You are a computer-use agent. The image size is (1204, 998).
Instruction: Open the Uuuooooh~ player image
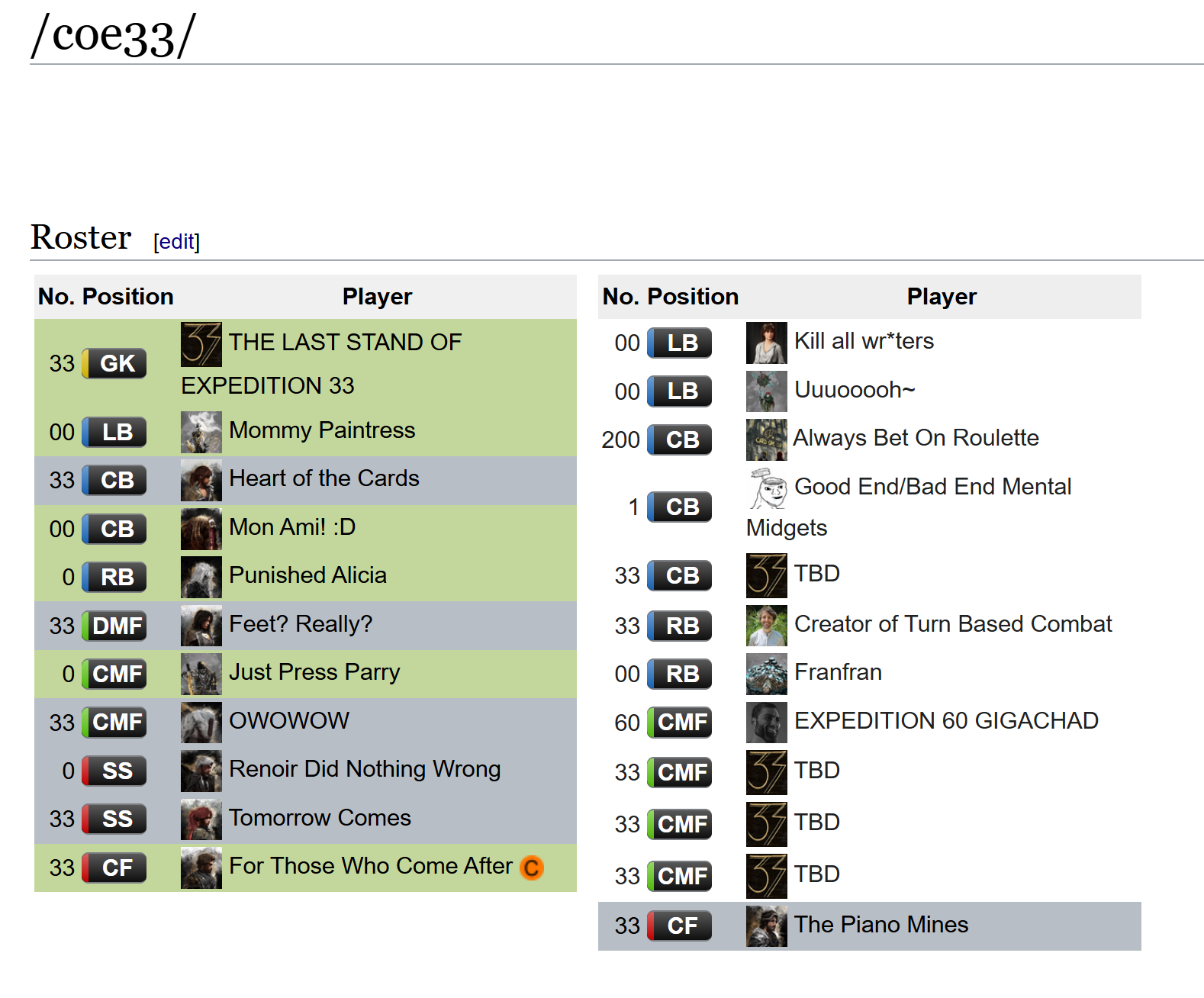767,392
